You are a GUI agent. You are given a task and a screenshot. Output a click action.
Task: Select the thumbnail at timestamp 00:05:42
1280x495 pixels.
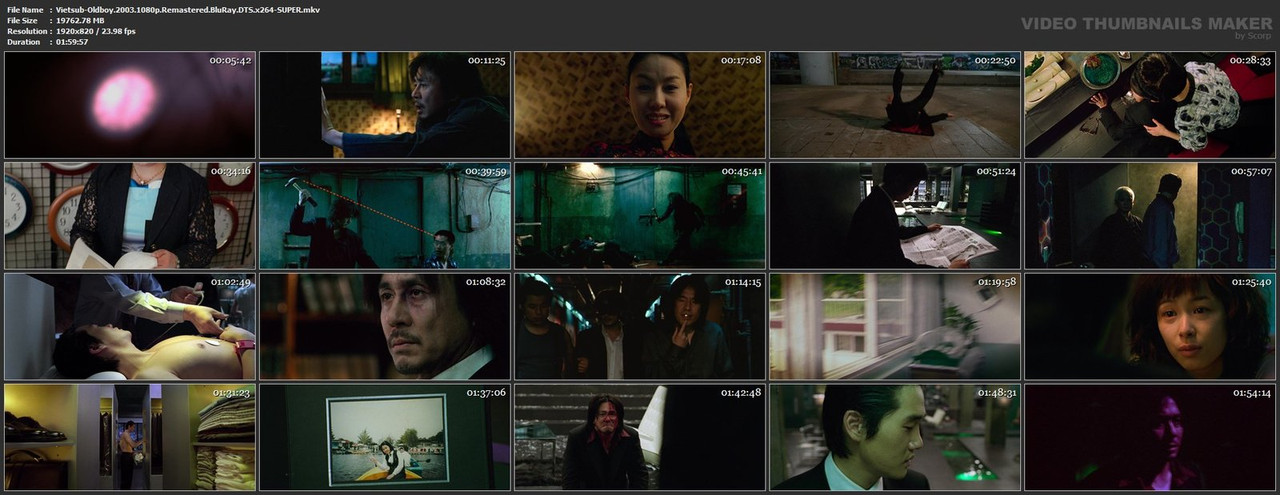130,105
